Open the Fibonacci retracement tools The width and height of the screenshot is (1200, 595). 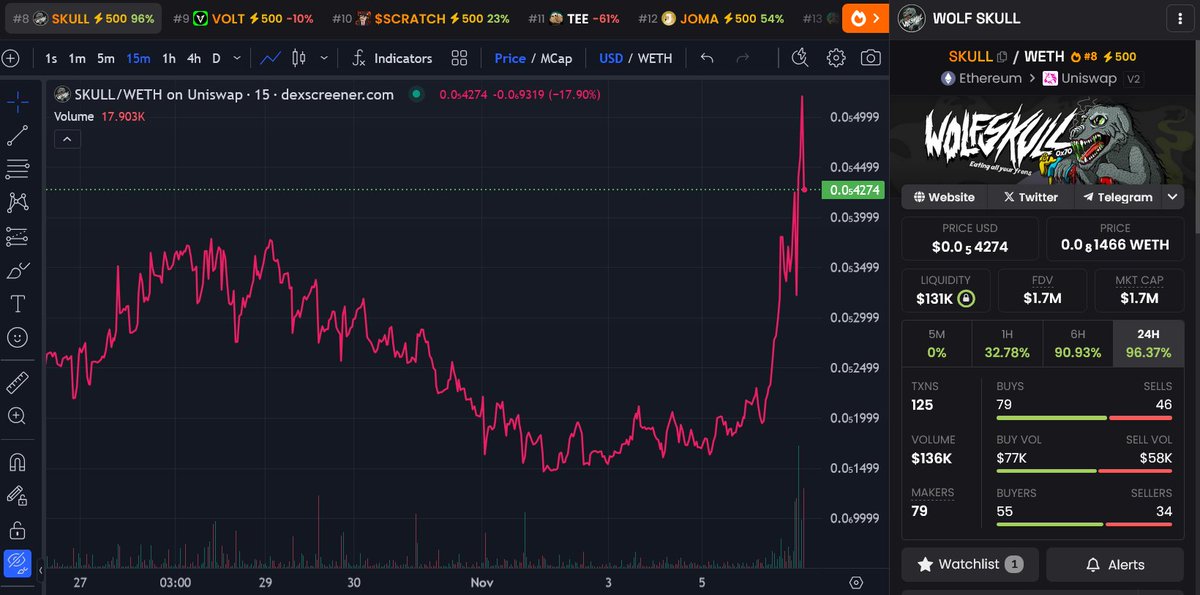pos(17,168)
